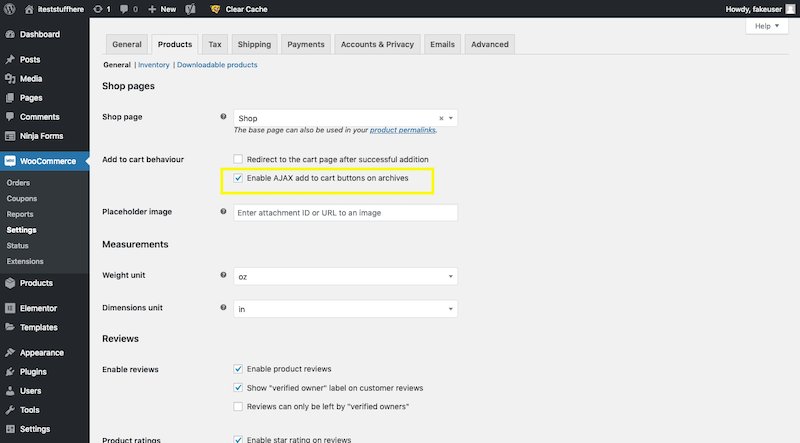Open the Dimensions unit dropdown
The image size is (800, 443).
(345, 309)
